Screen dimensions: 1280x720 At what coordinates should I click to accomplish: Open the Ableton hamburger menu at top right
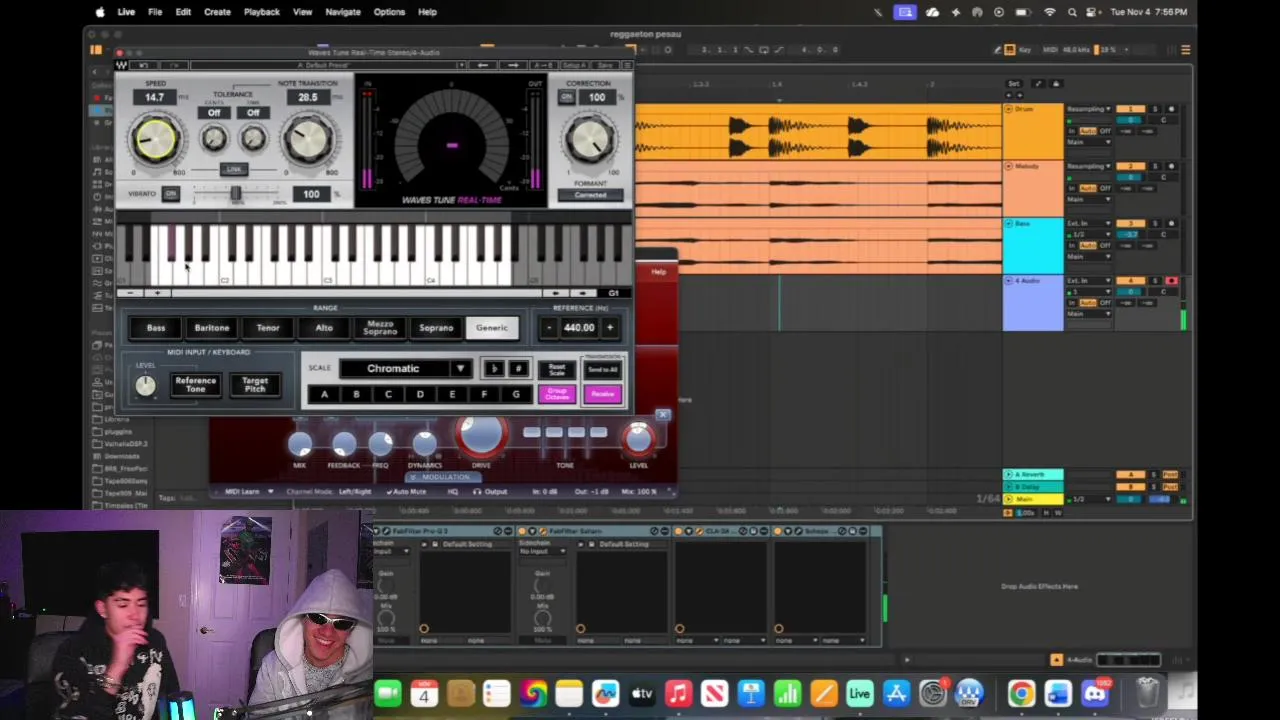[x=1186, y=49]
